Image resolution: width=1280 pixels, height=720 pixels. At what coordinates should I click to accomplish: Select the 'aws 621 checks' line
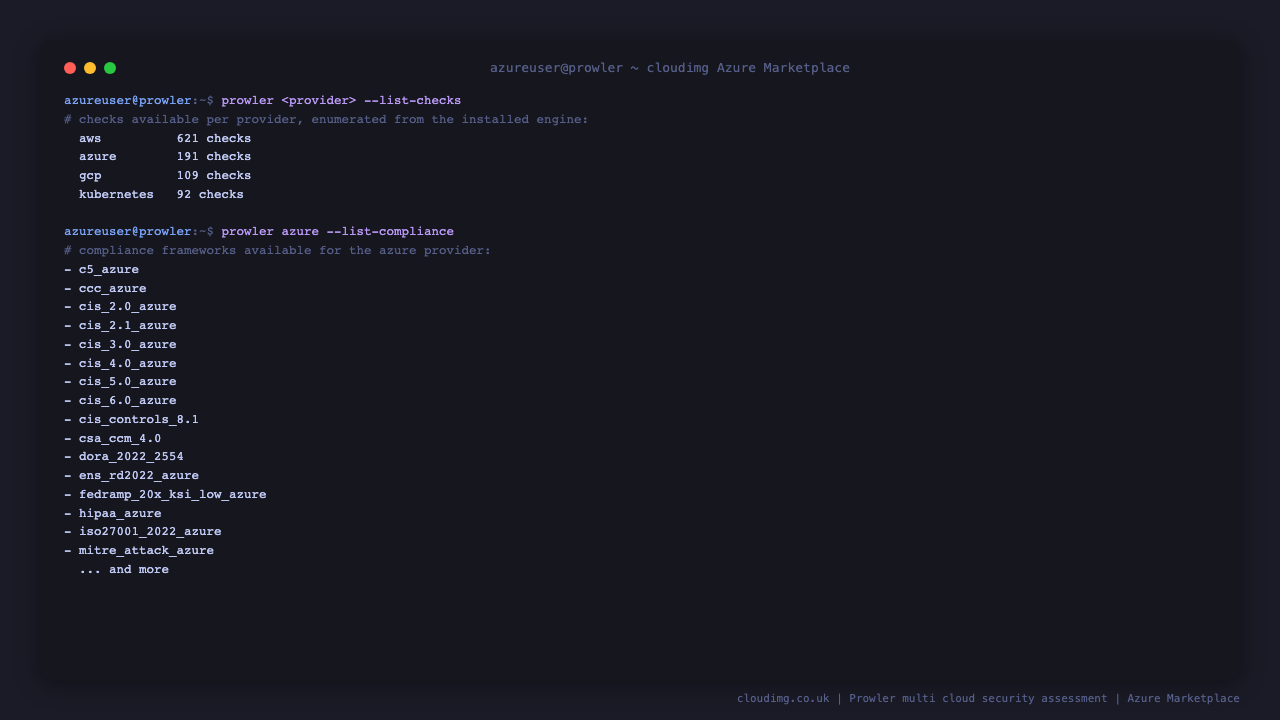click(x=165, y=139)
